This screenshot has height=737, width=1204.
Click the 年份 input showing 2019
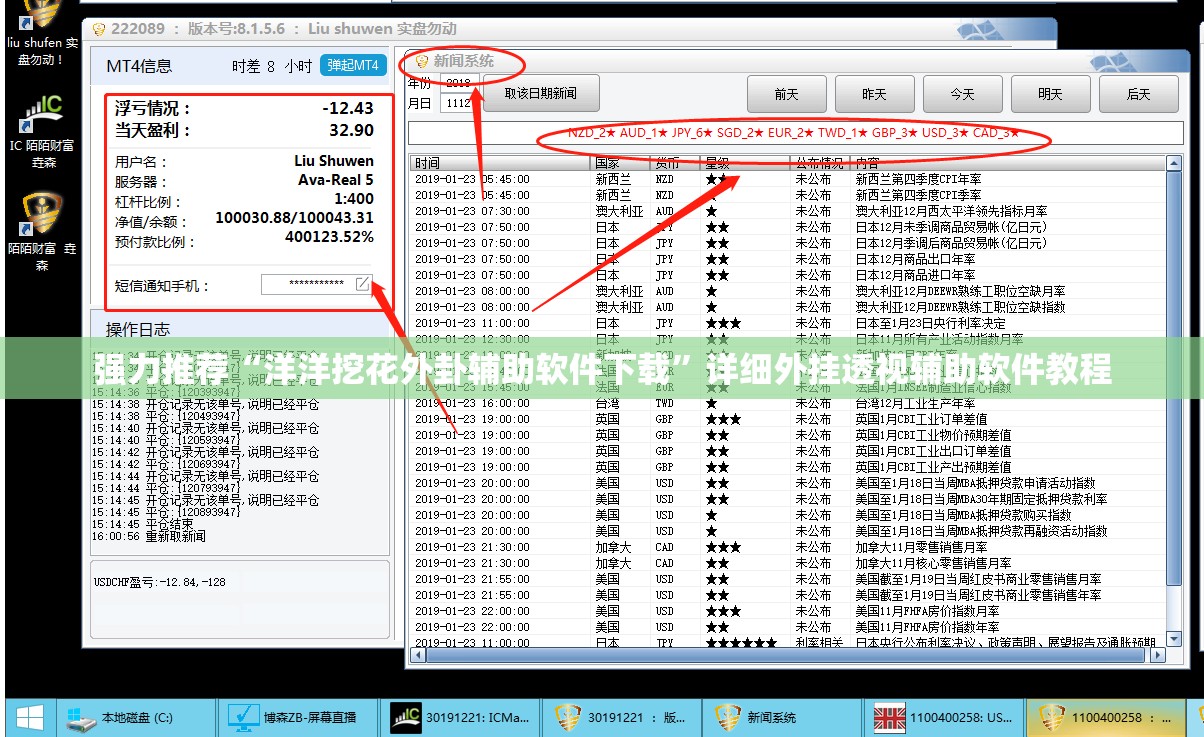[x=459, y=83]
